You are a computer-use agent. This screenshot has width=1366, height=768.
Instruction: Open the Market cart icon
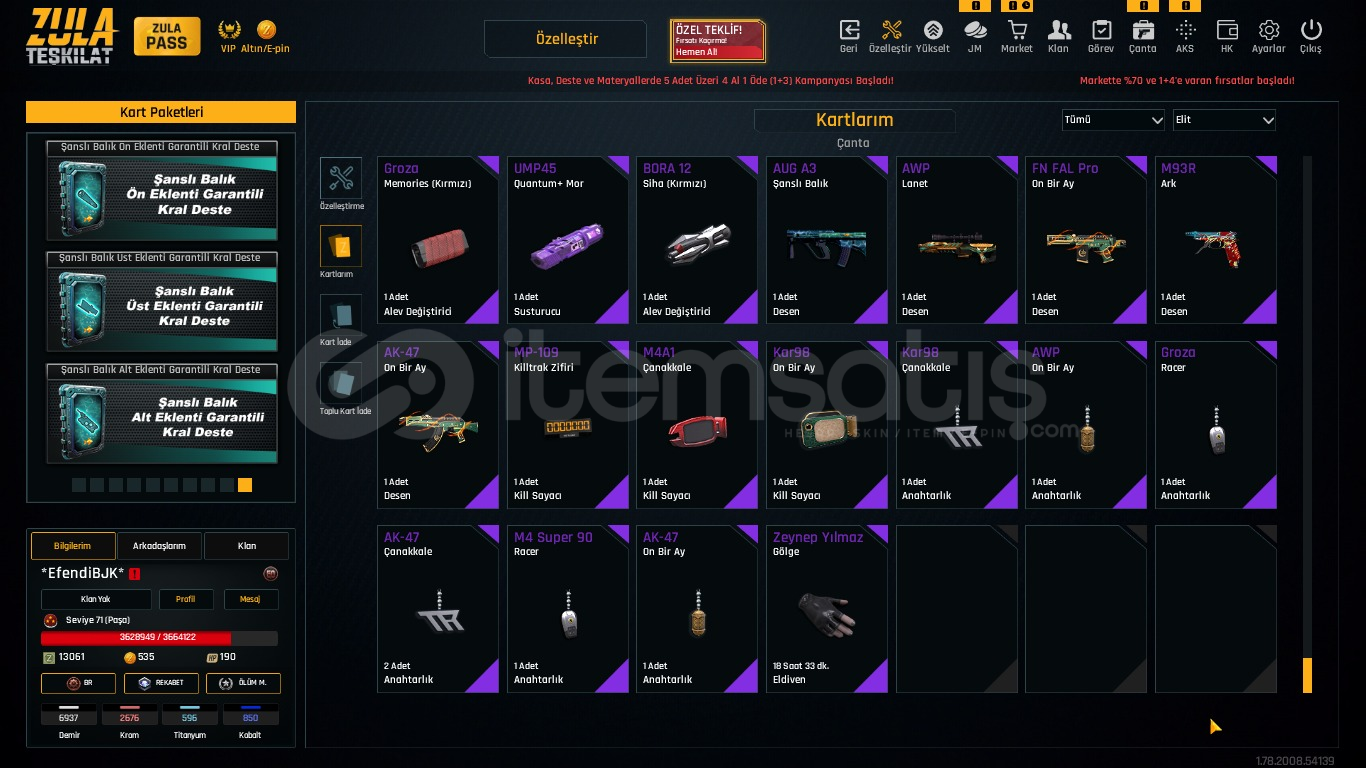tap(1017, 31)
